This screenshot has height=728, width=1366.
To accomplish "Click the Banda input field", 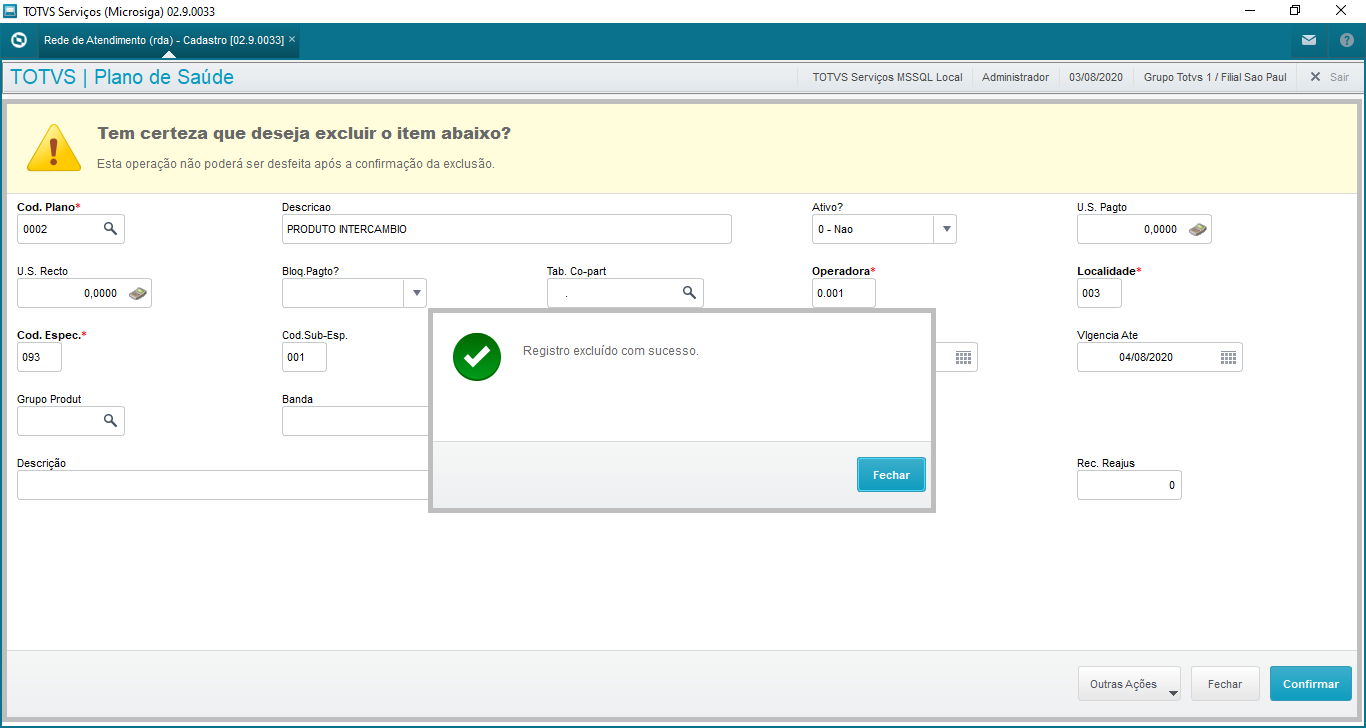I will point(356,421).
